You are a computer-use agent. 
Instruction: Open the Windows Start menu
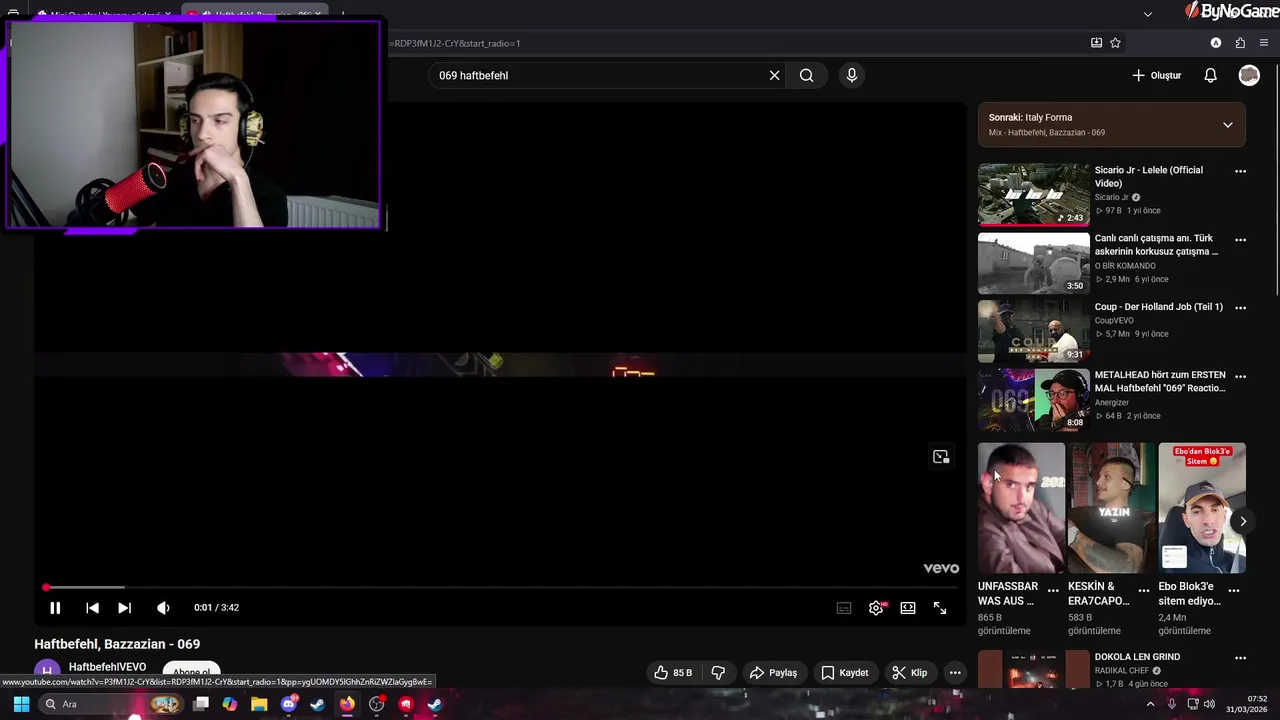coord(20,704)
